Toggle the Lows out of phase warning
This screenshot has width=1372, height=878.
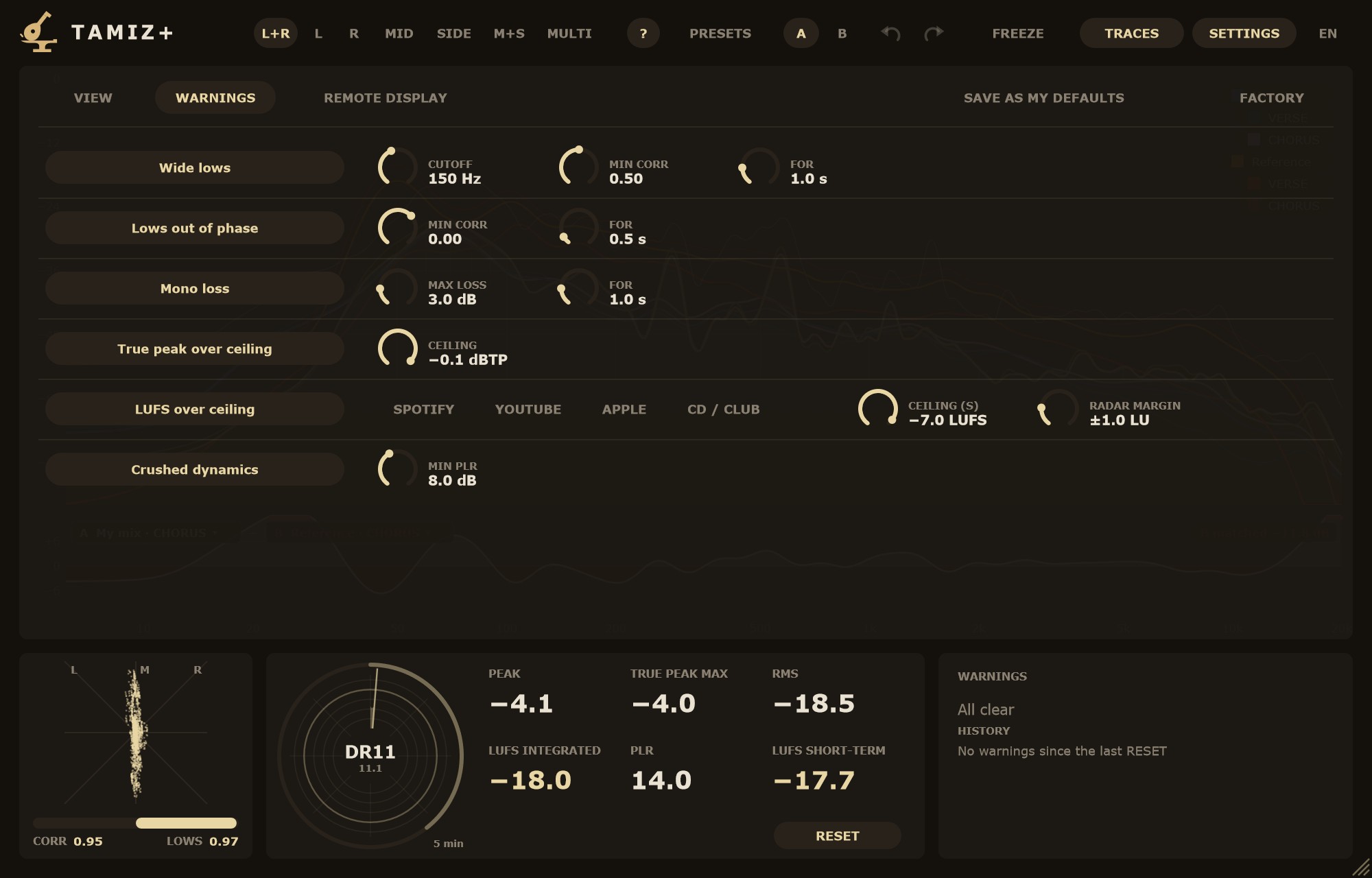[x=195, y=228]
